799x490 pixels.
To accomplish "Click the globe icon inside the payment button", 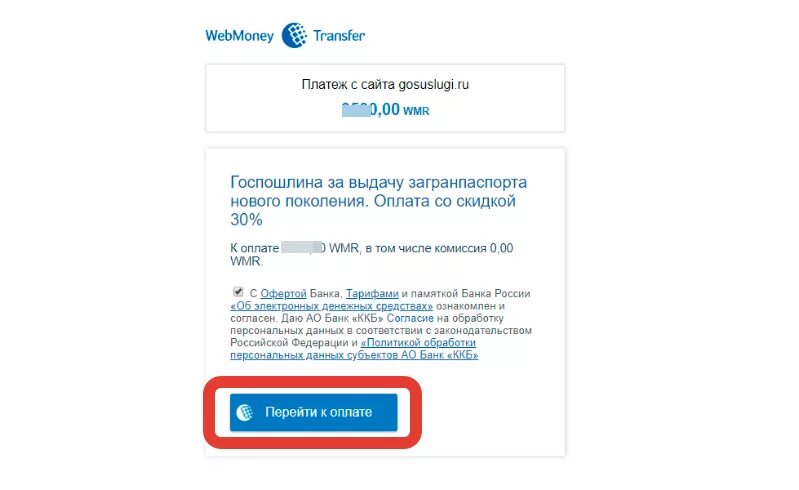I will coord(245,412).
